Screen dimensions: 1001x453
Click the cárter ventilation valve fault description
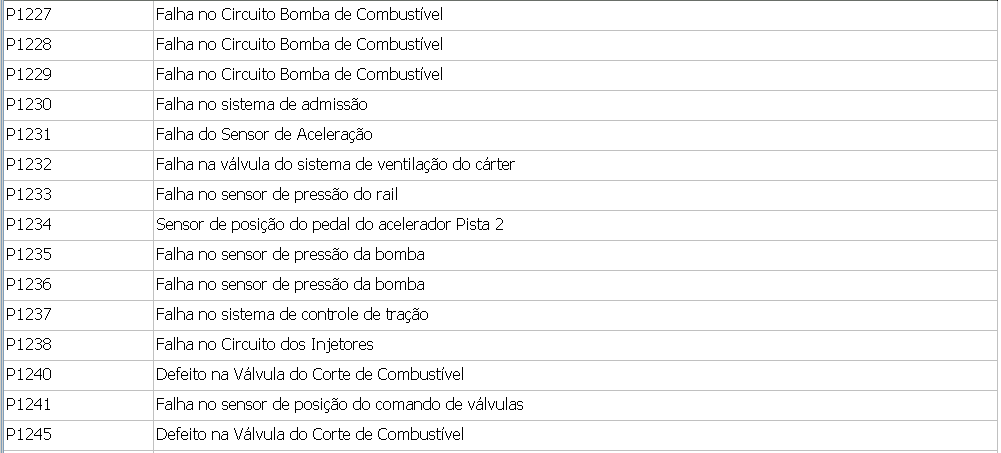[x=335, y=165]
